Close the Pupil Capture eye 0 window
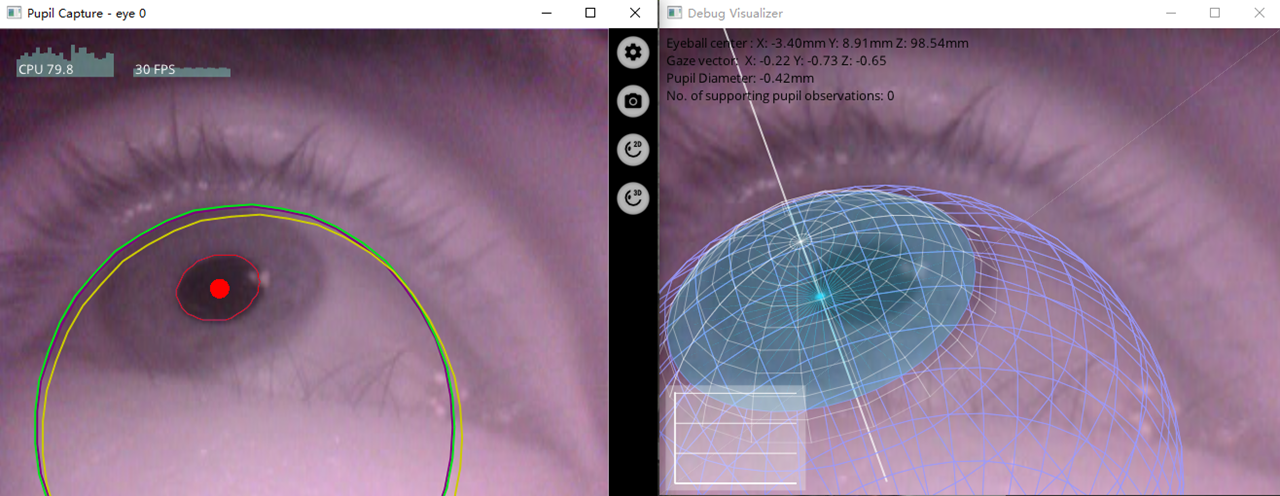The width and height of the screenshot is (1280, 496). click(x=635, y=13)
